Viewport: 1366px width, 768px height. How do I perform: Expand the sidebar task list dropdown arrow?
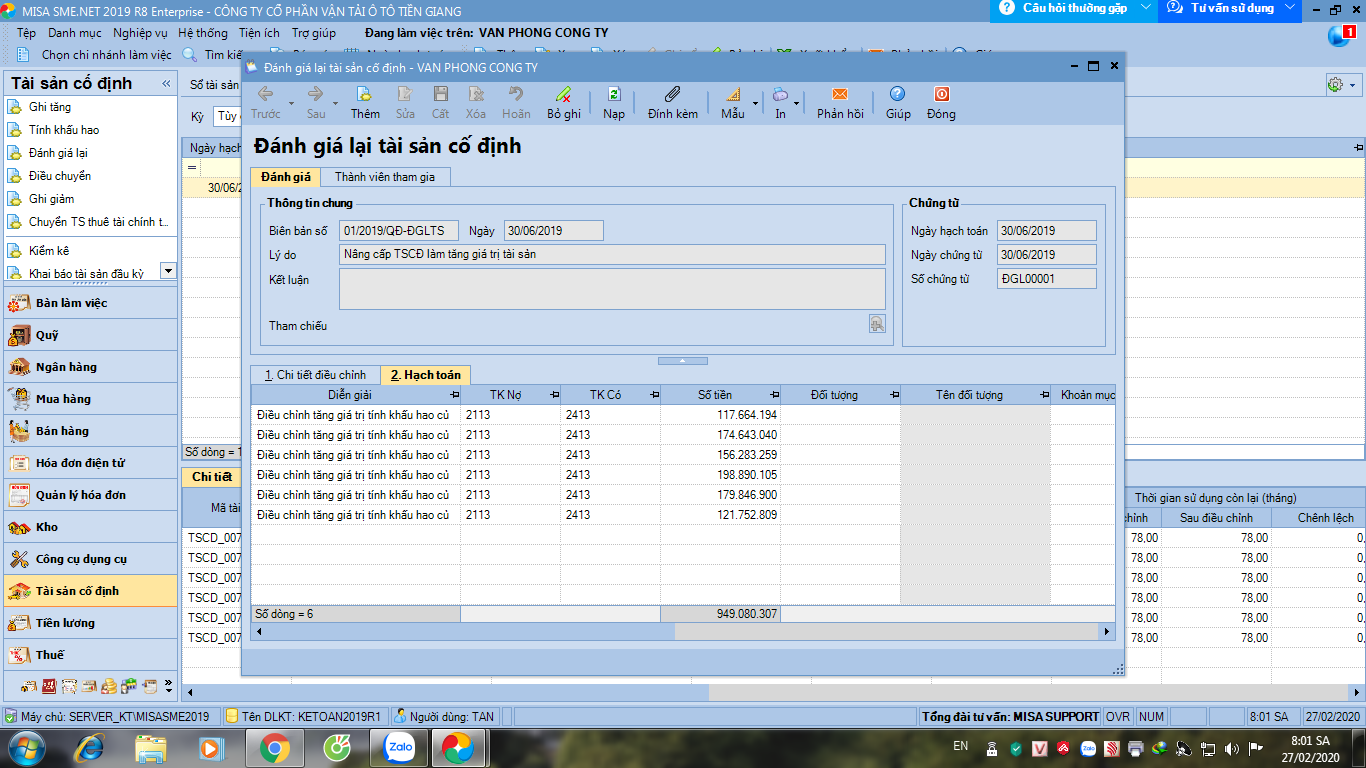[x=167, y=271]
